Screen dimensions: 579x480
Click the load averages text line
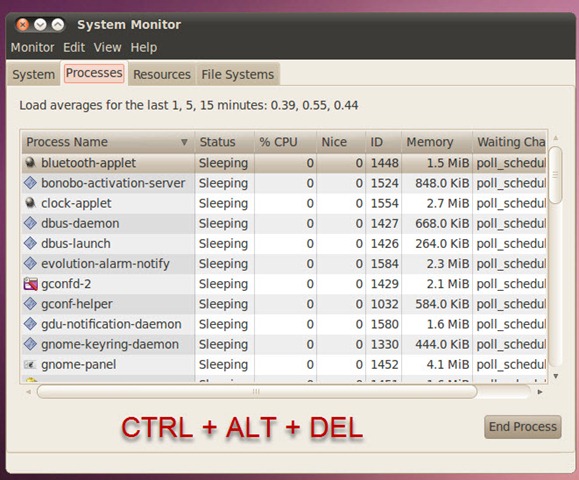(x=189, y=105)
